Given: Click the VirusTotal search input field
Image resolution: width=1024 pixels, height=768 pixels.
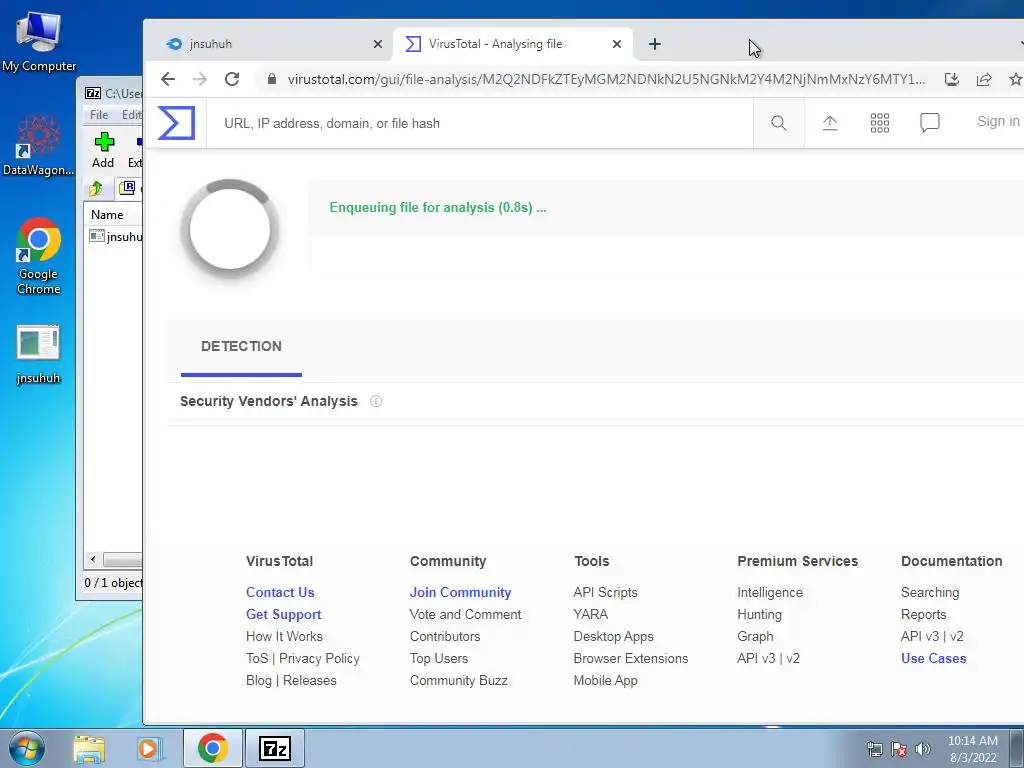Looking at the screenshot, I should click(480, 123).
